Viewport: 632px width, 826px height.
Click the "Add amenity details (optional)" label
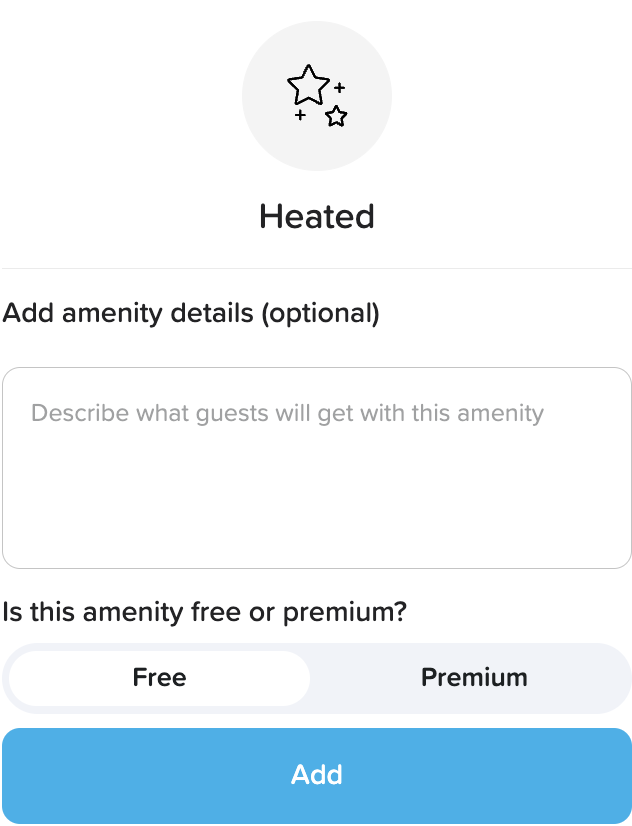[191, 313]
